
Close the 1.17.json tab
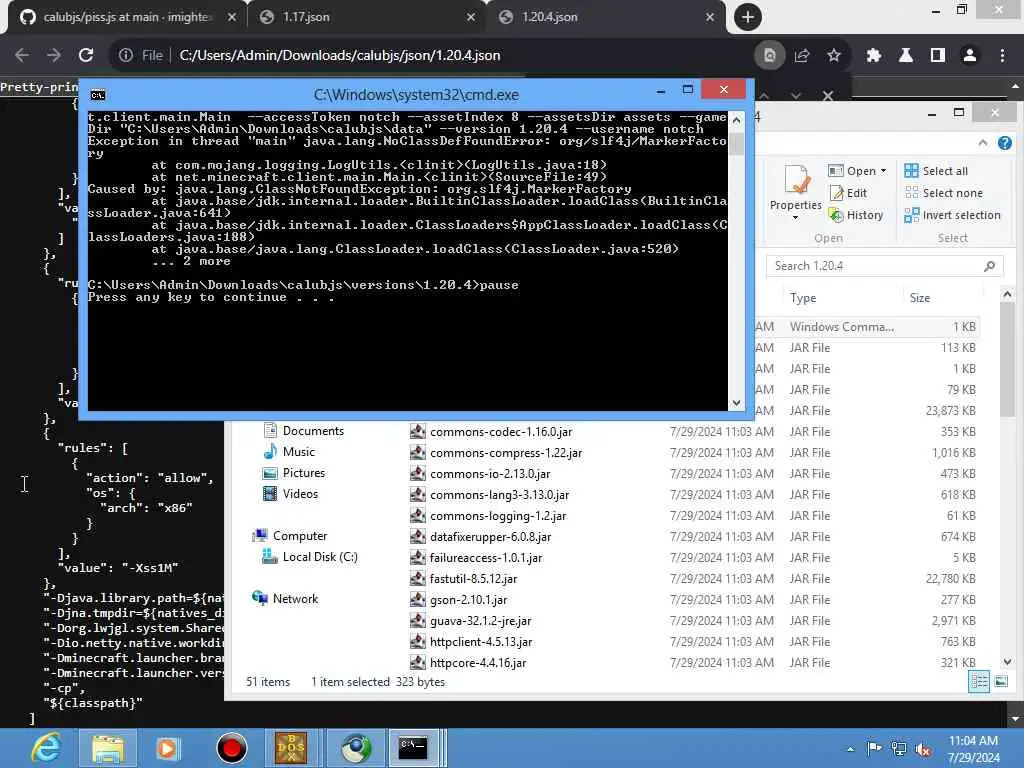click(471, 18)
